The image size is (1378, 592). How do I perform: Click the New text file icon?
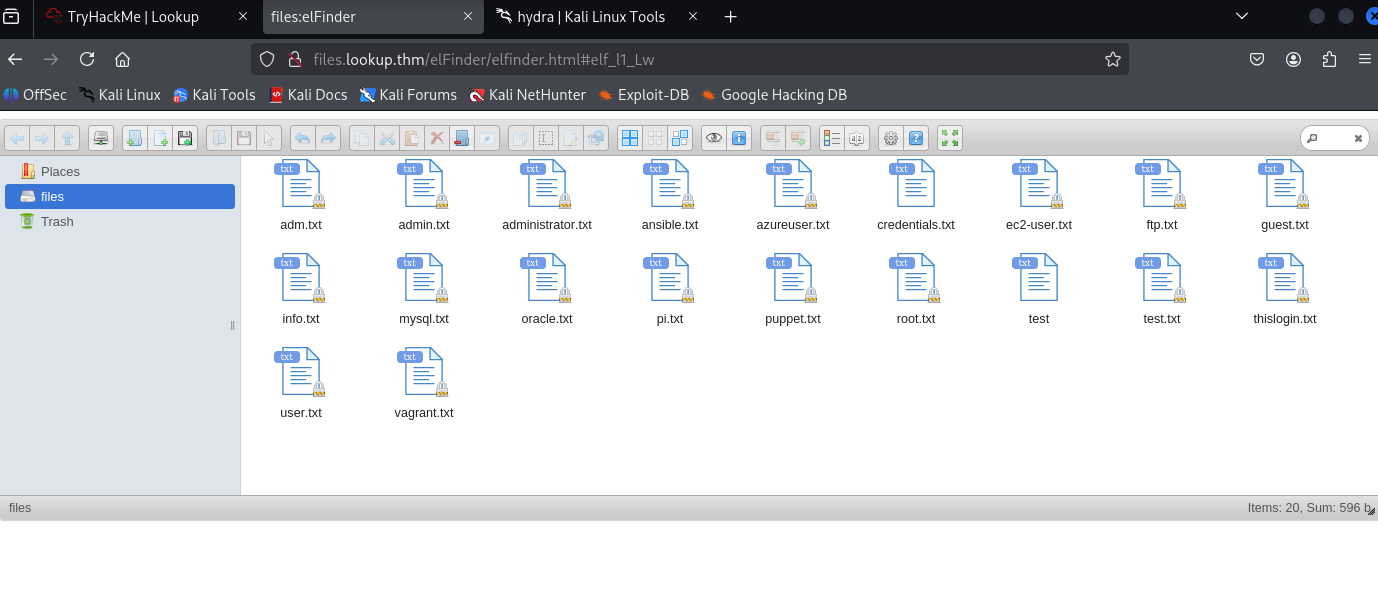tap(160, 138)
